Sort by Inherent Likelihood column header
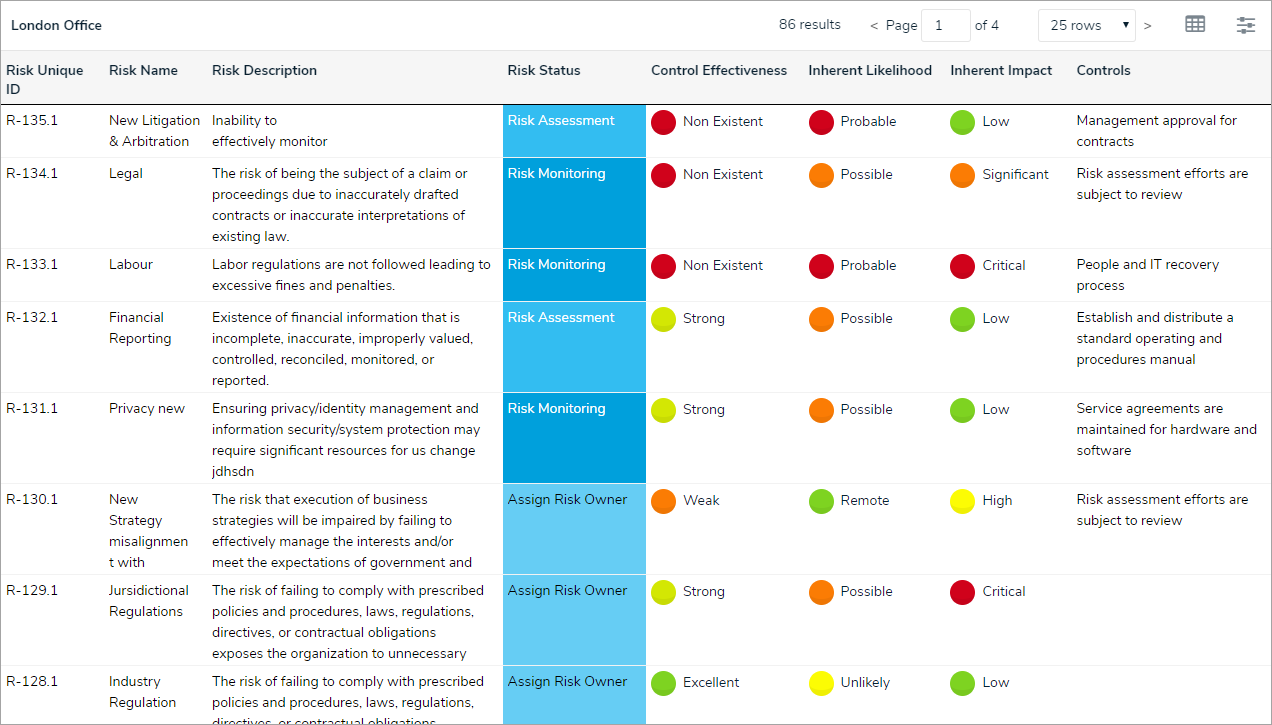The width and height of the screenshot is (1272, 725). pyautogui.click(x=870, y=71)
